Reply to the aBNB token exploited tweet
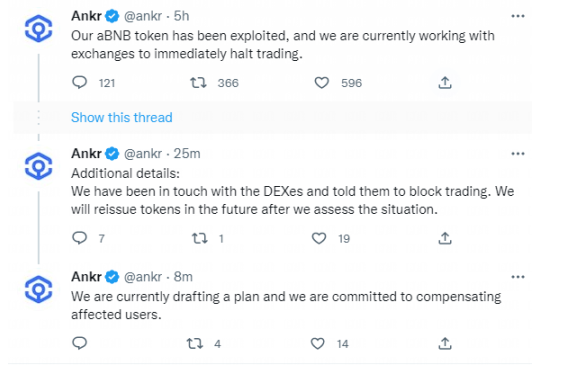This screenshot has height=375, width=571. (x=79, y=83)
